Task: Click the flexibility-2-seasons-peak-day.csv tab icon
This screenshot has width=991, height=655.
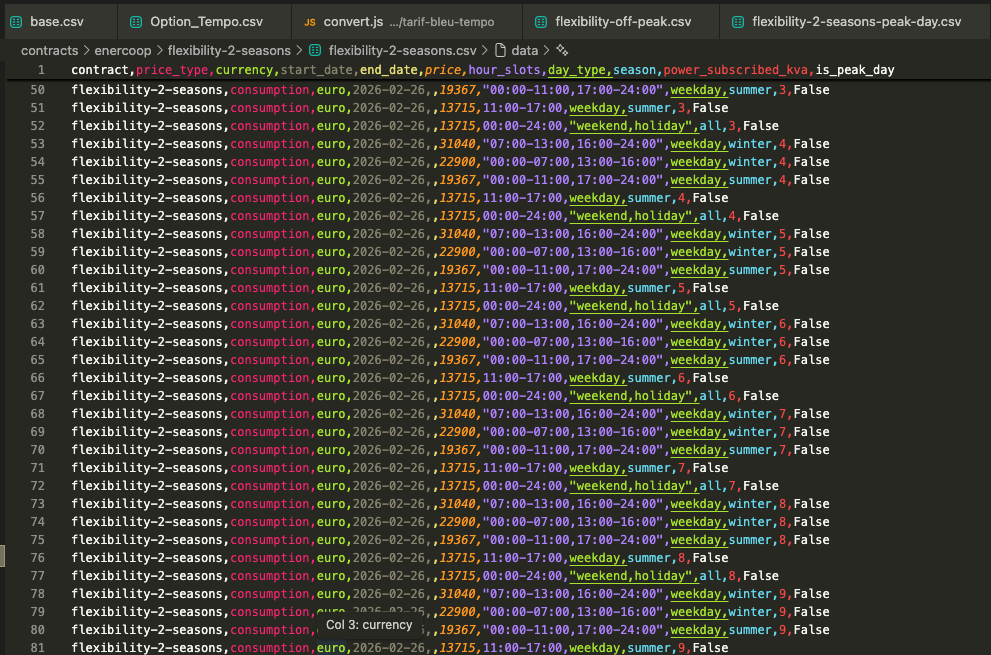Action: click(738, 22)
